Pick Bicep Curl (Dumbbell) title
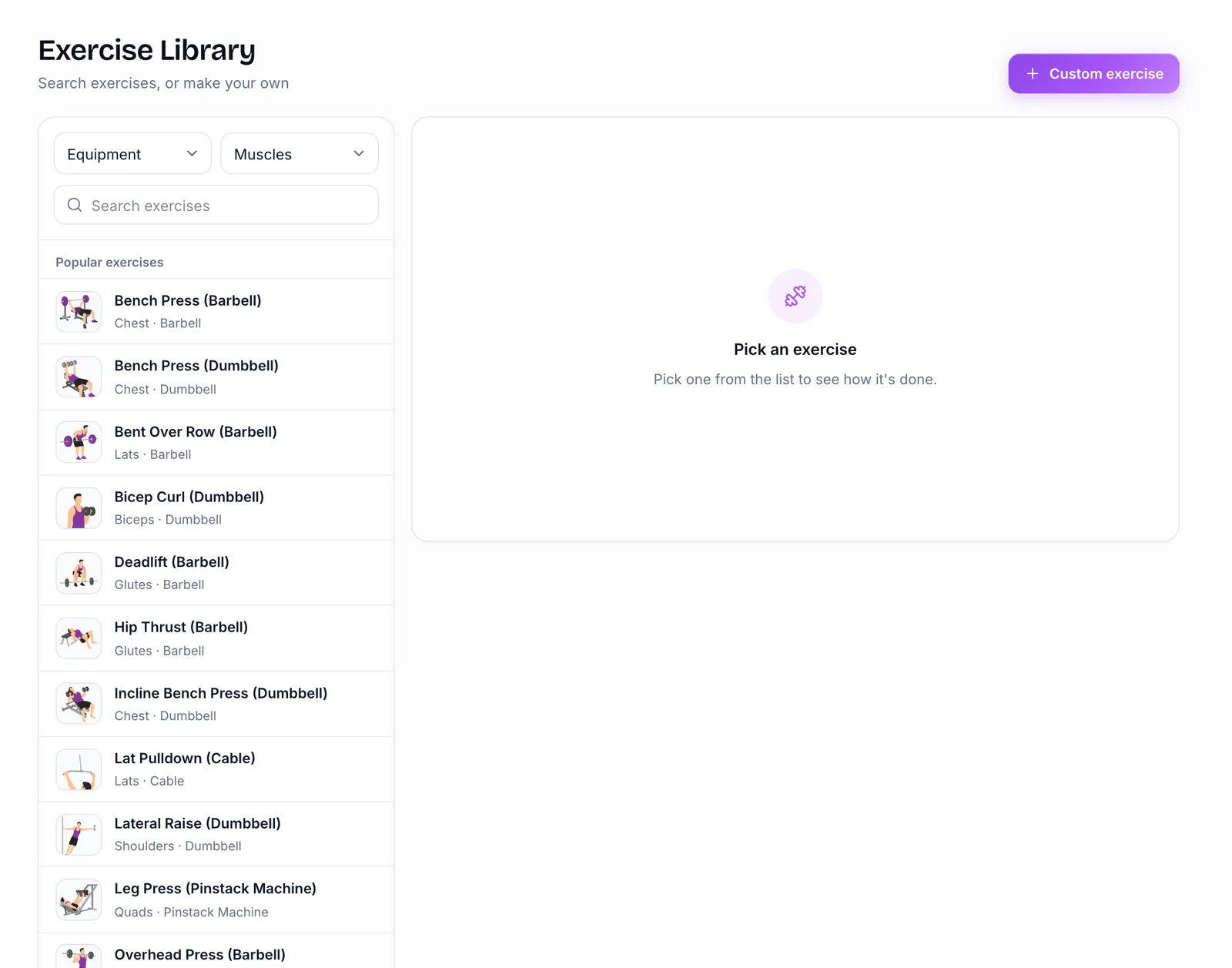The height and width of the screenshot is (968, 1232). (x=189, y=497)
